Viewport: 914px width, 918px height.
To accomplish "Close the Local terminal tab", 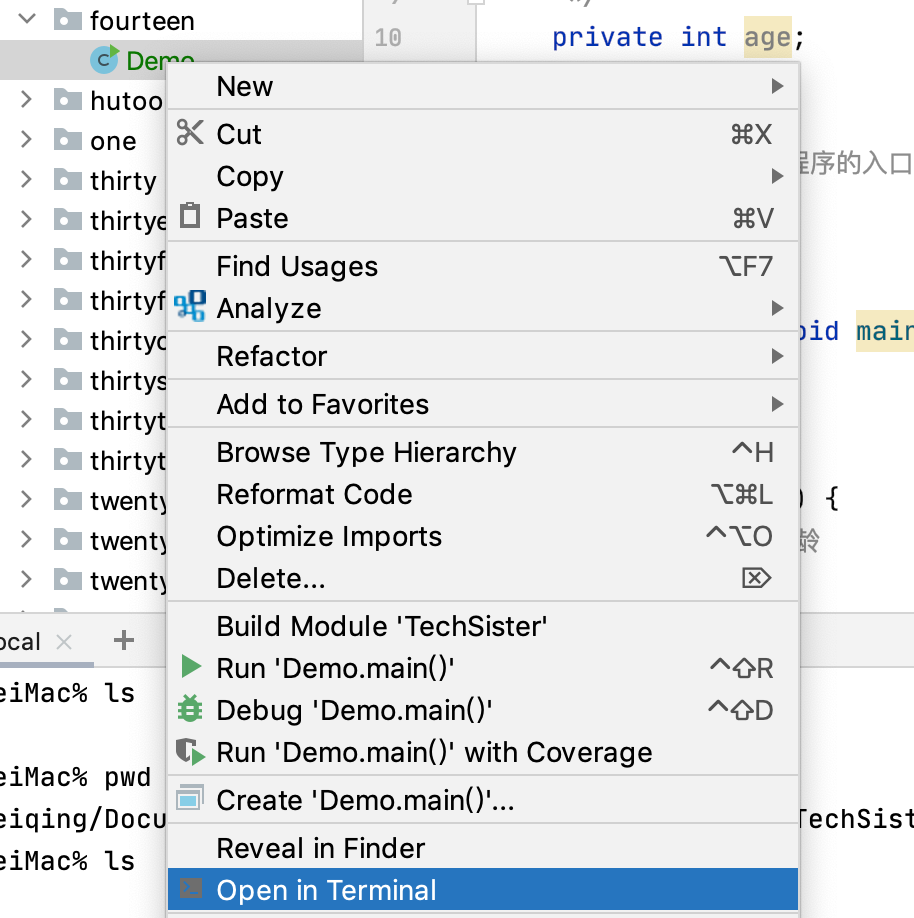I will tap(64, 642).
